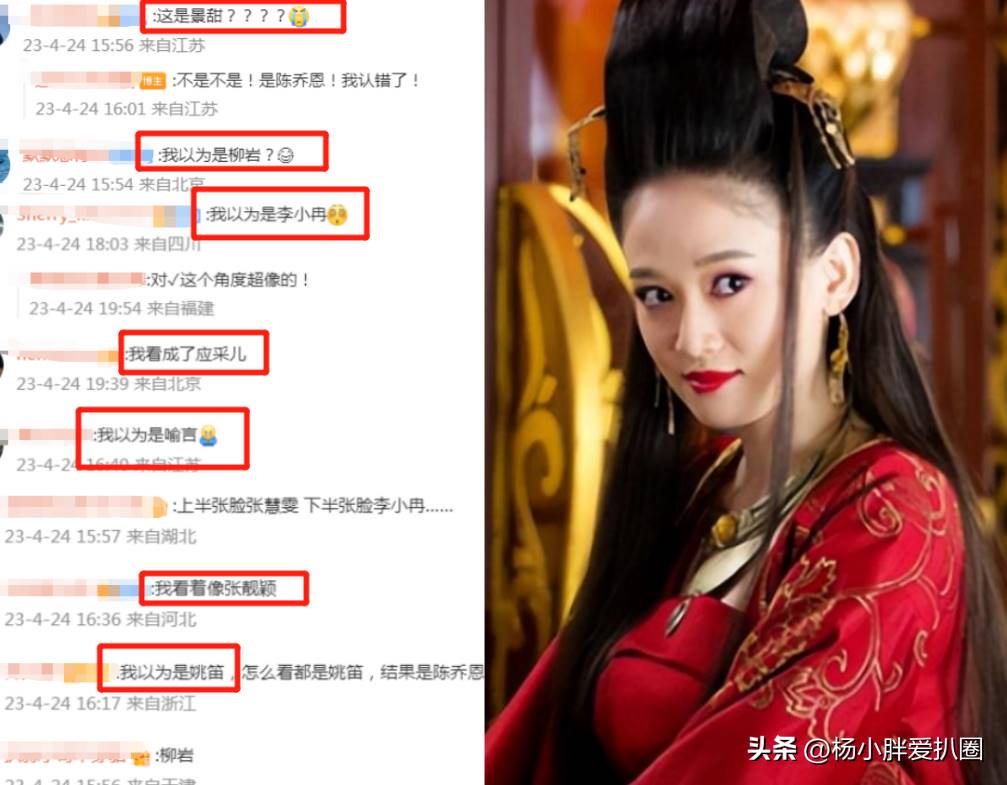Open the red costume photo on the right
The height and width of the screenshot is (785, 1007).
(x=746, y=392)
